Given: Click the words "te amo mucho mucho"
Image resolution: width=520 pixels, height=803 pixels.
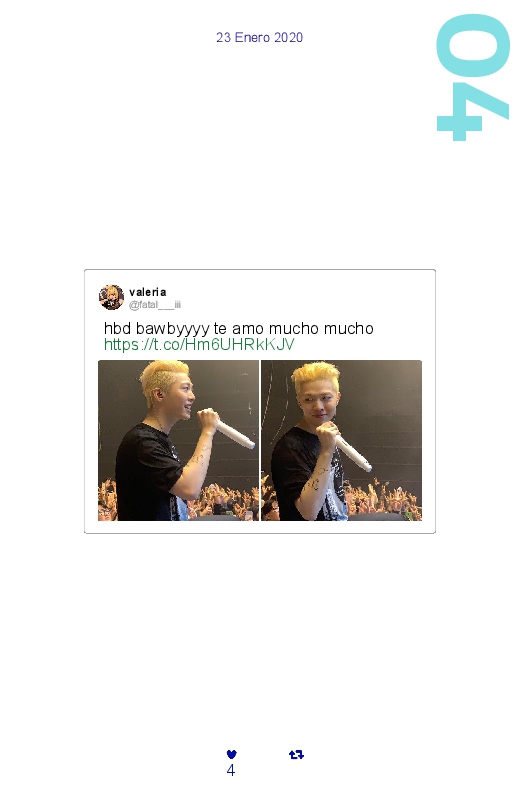Looking at the screenshot, I should [x=294, y=328].
